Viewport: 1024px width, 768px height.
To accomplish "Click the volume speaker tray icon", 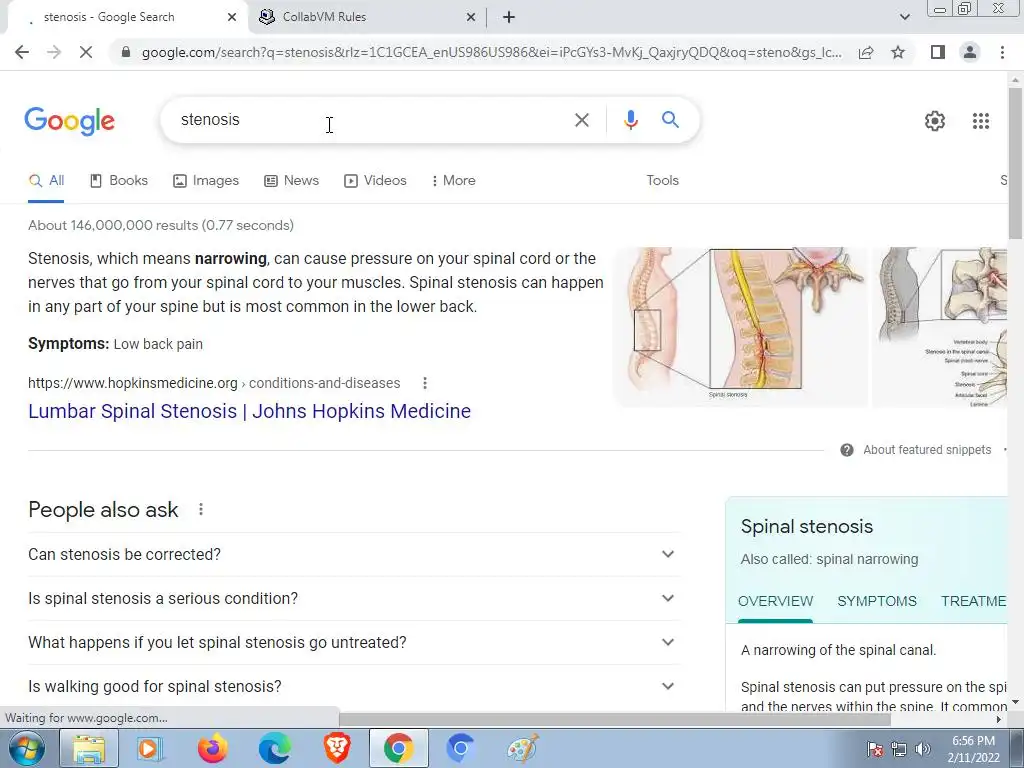I will tap(922, 749).
